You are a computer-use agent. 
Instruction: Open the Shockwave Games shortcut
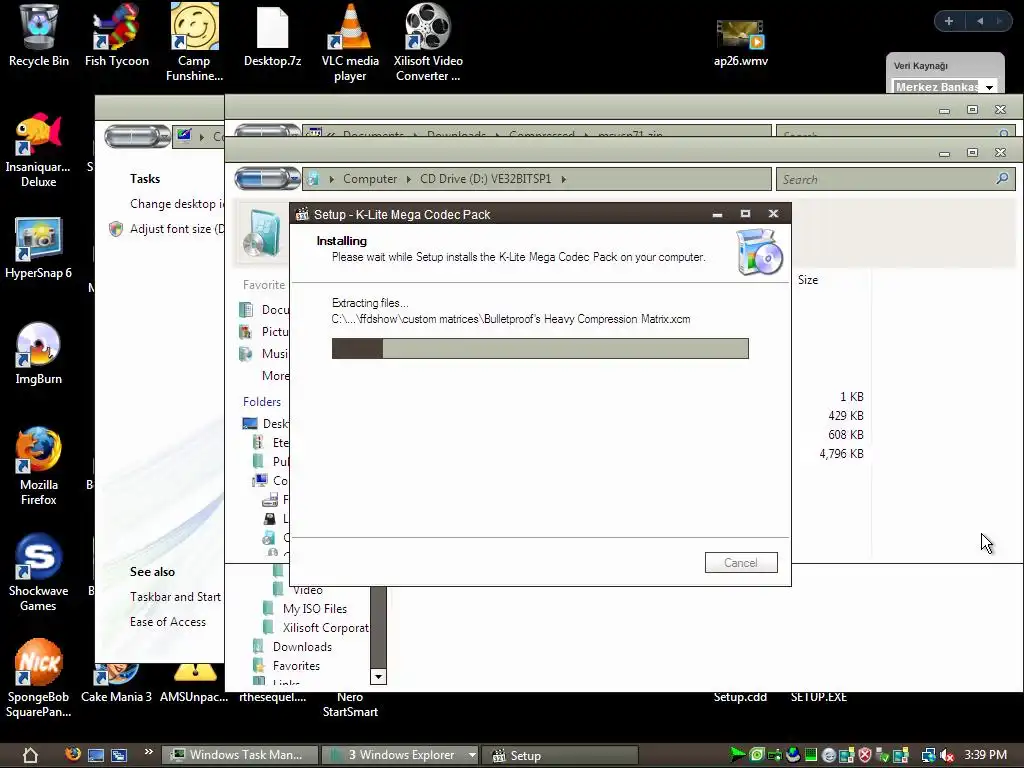point(39,573)
